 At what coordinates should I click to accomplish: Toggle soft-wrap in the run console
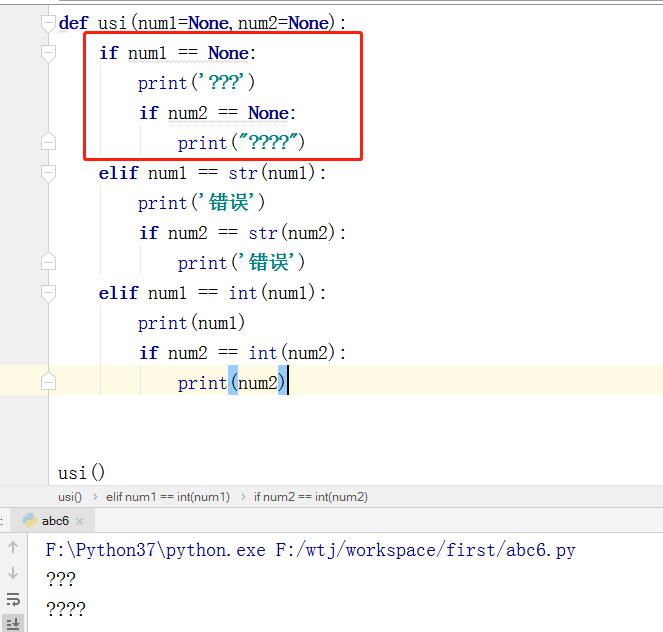[x=13, y=599]
